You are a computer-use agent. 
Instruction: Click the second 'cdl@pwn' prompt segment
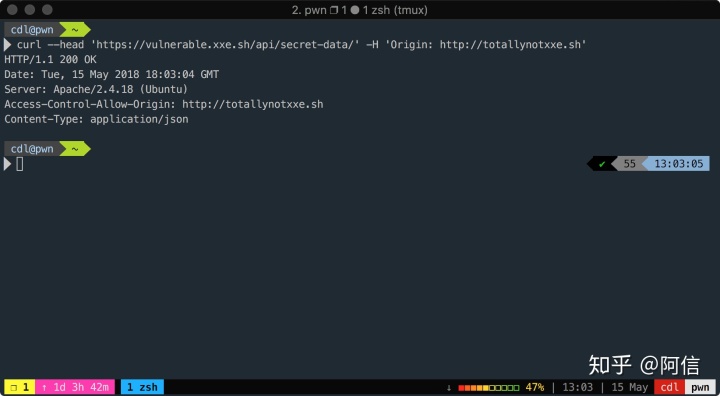(x=32, y=149)
